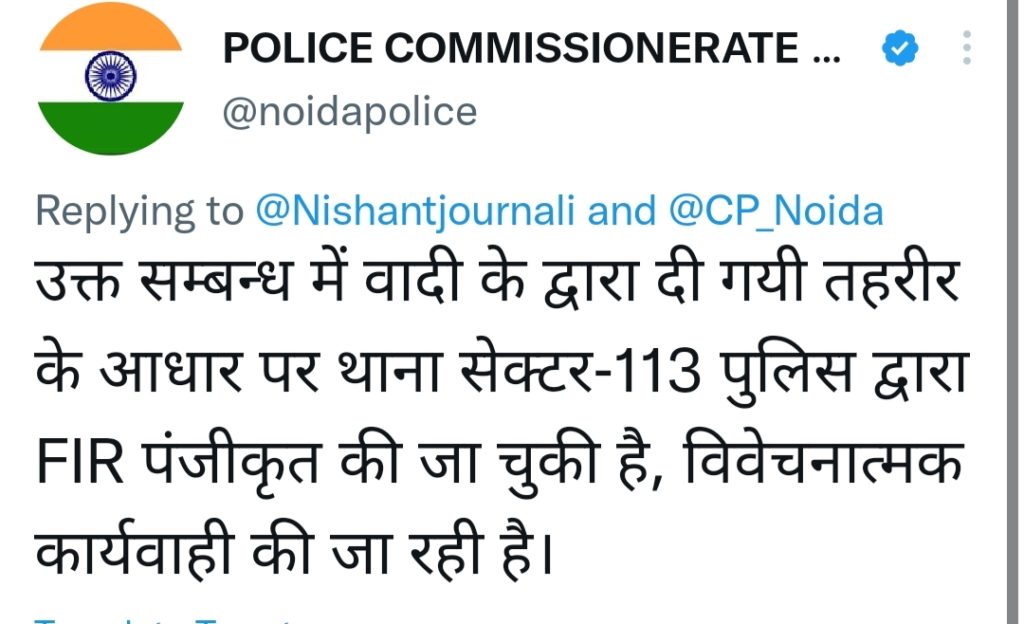The image size is (1024, 624).
Task: Click the Ashoka Chakra in the avatar
Action: pos(110,76)
